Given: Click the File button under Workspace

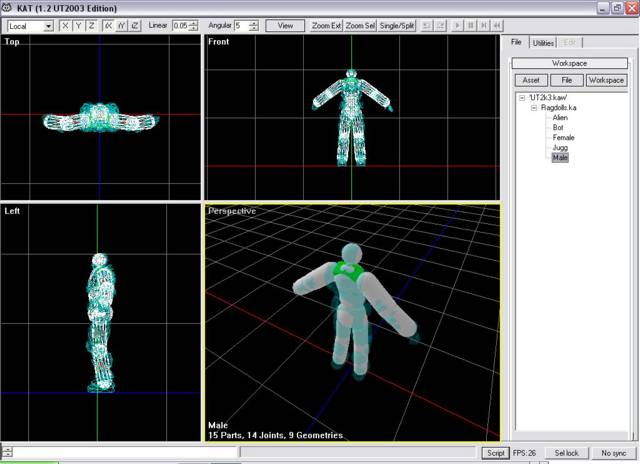Looking at the screenshot, I should [x=567, y=80].
